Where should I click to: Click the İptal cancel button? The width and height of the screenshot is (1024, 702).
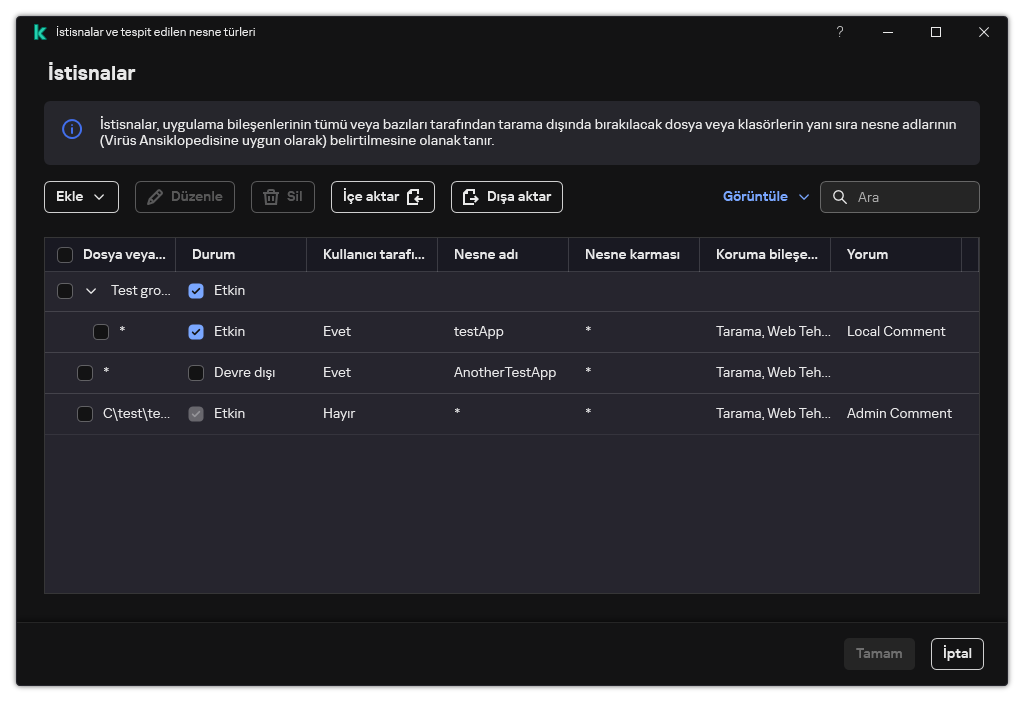click(957, 654)
